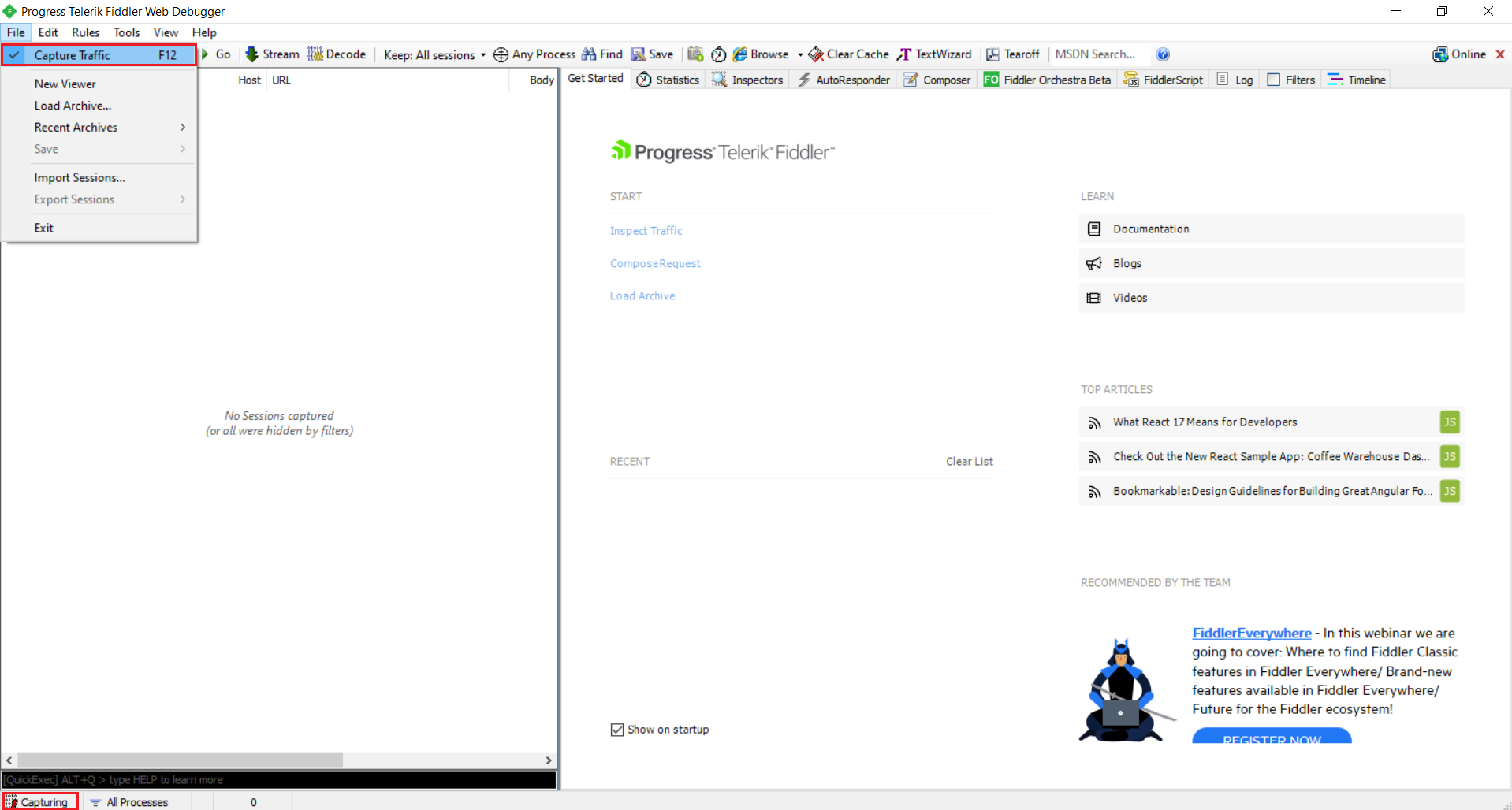Viewport: 1512px width, 810px height.
Task: Open Find with the binoculars icon
Action: click(x=602, y=54)
